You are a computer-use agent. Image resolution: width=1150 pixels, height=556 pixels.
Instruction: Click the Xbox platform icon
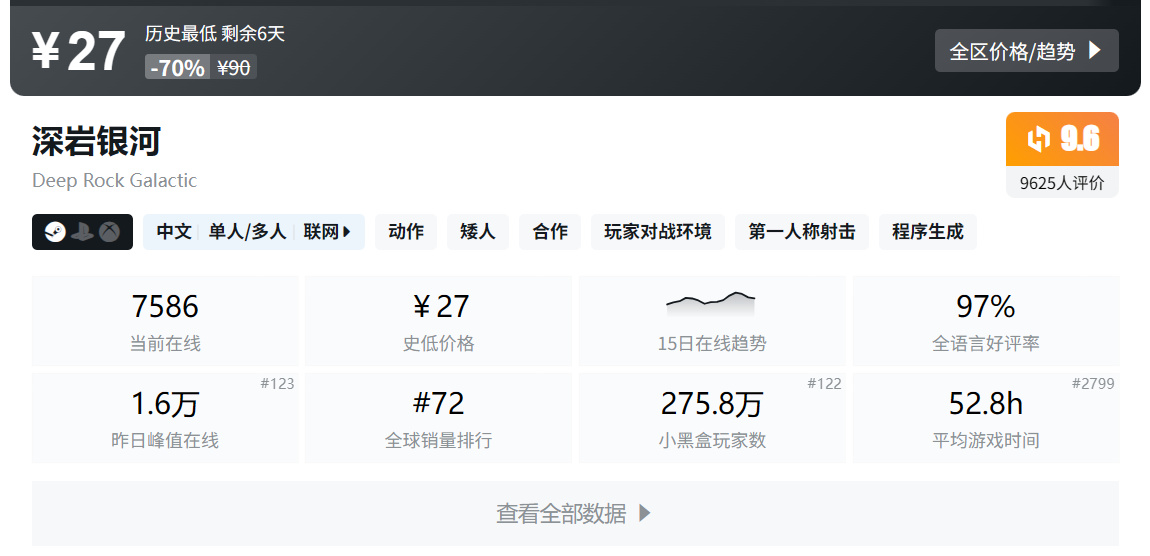coord(110,233)
